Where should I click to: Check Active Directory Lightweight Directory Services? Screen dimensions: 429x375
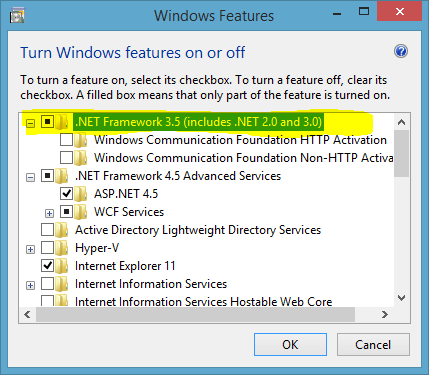pos(47,230)
